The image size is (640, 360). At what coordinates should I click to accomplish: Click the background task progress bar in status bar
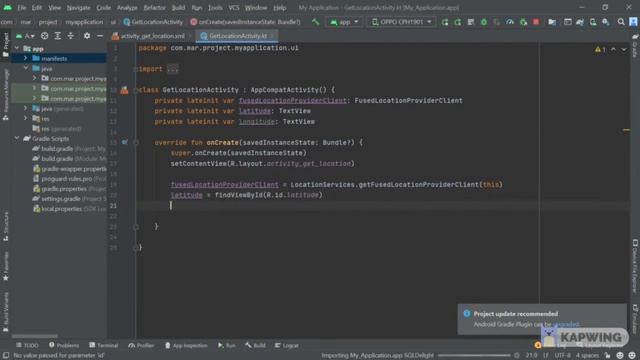pyautogui.click(x=474, y=356)
